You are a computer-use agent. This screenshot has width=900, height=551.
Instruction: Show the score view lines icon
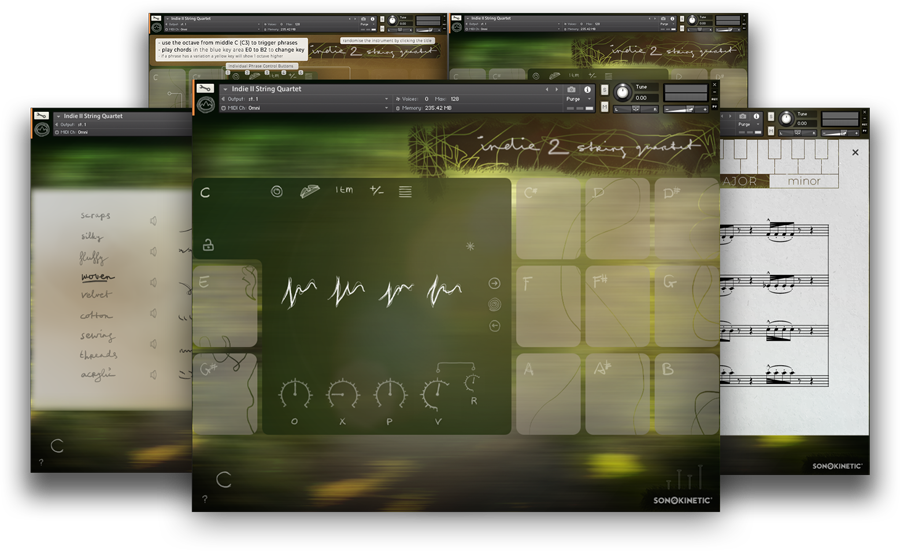tap(405, 191)
